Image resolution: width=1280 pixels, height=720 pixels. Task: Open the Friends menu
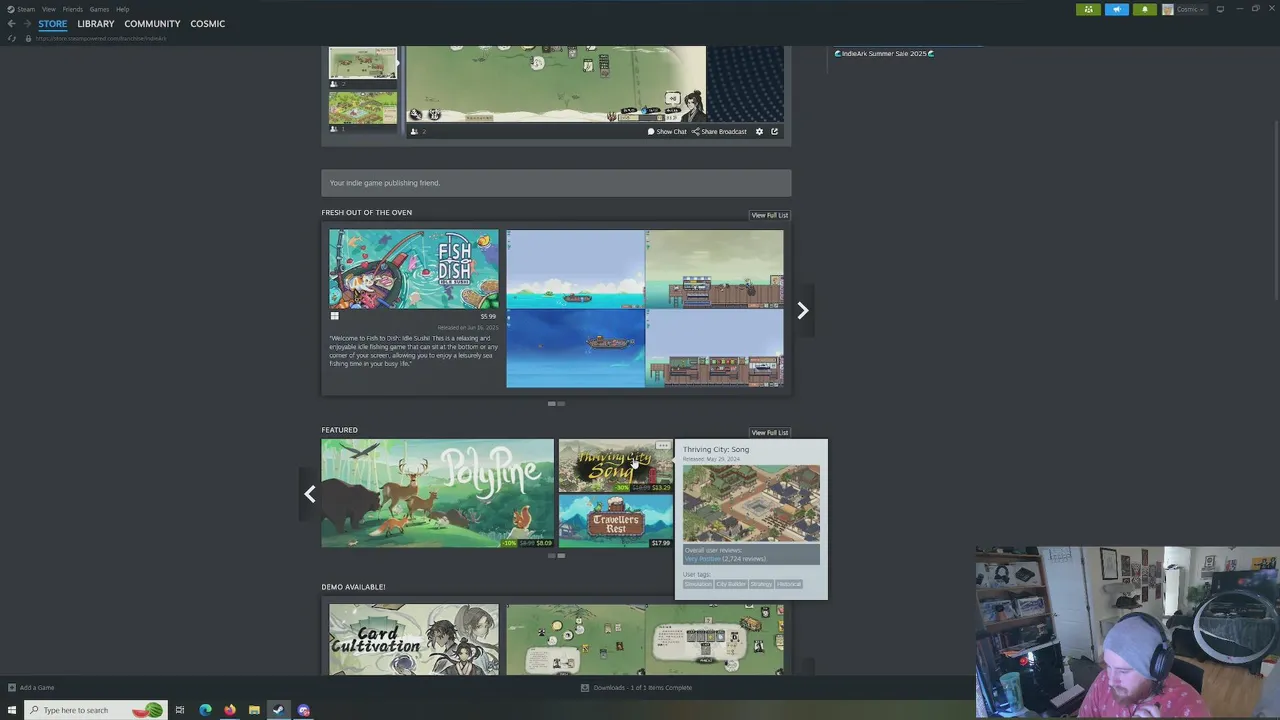[x=73, y=9]
